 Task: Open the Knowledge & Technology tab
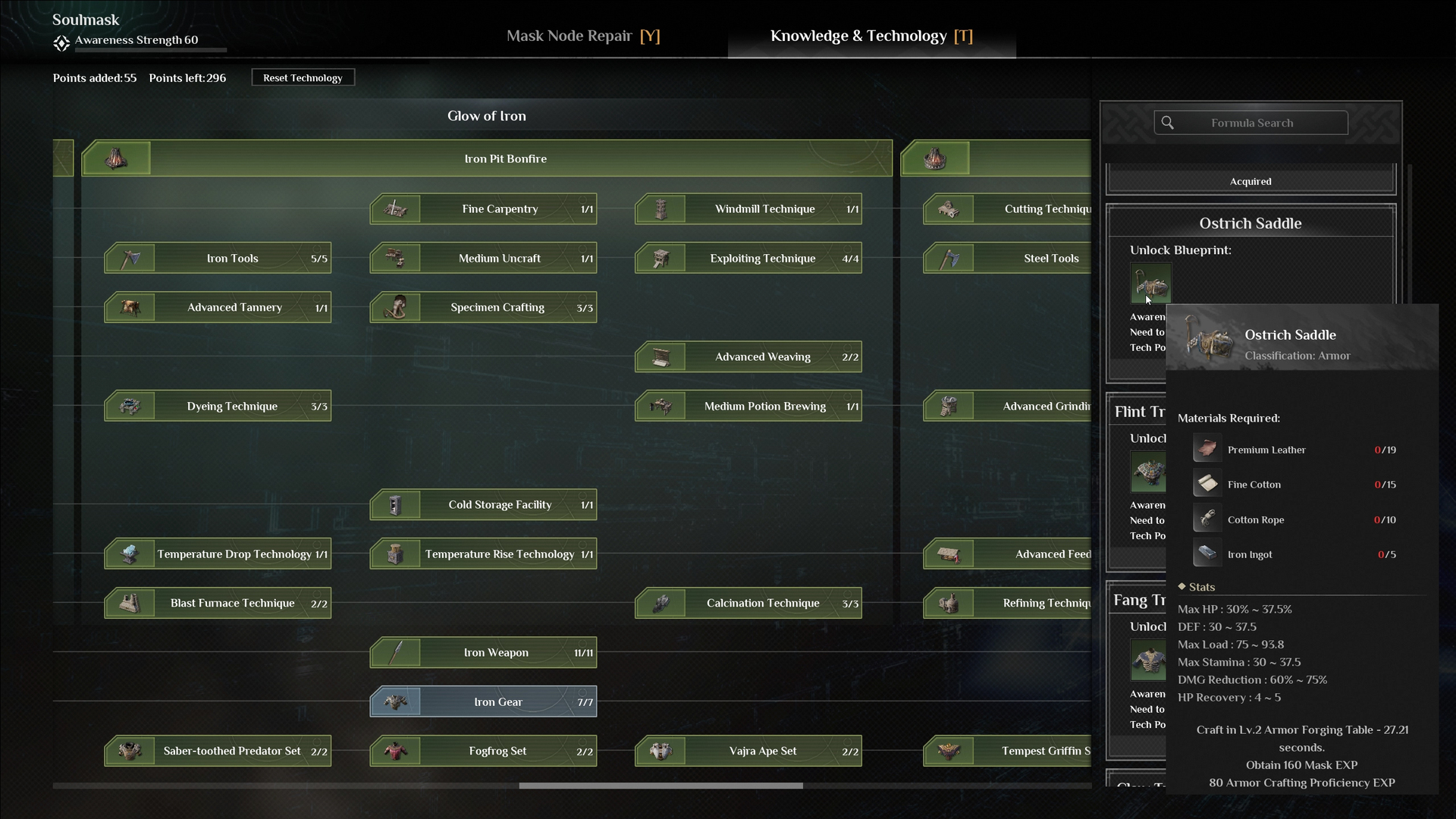(x=871, y=36)
